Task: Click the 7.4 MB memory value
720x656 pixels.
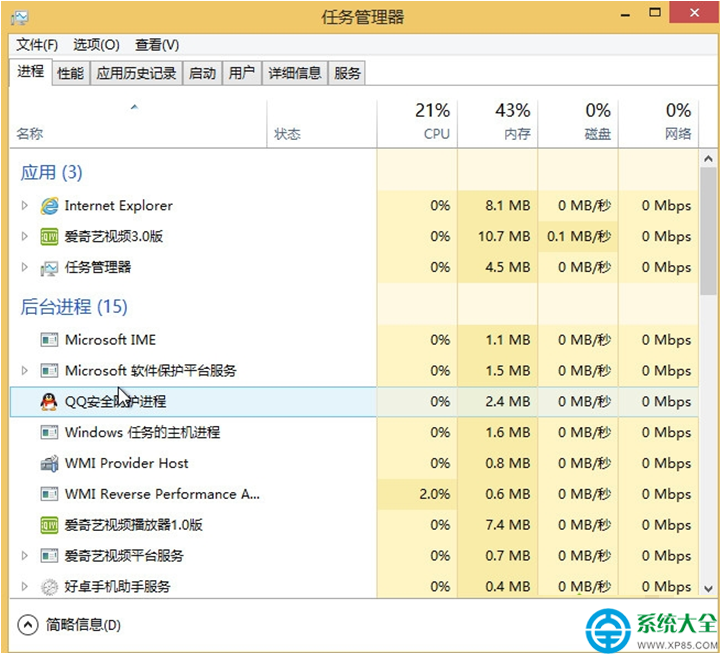Action: (x=508, y=525)
